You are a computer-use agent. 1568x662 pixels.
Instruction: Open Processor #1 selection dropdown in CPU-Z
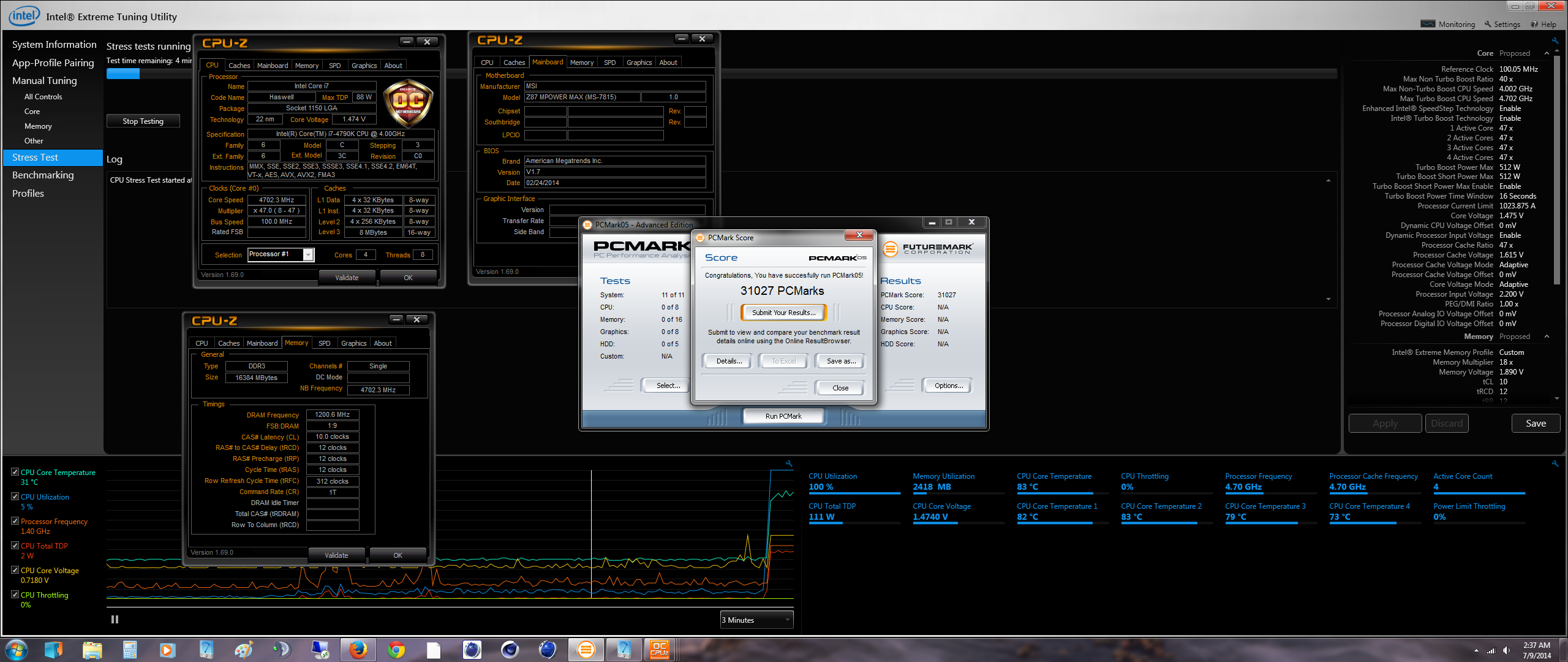(x=281, y=254)
